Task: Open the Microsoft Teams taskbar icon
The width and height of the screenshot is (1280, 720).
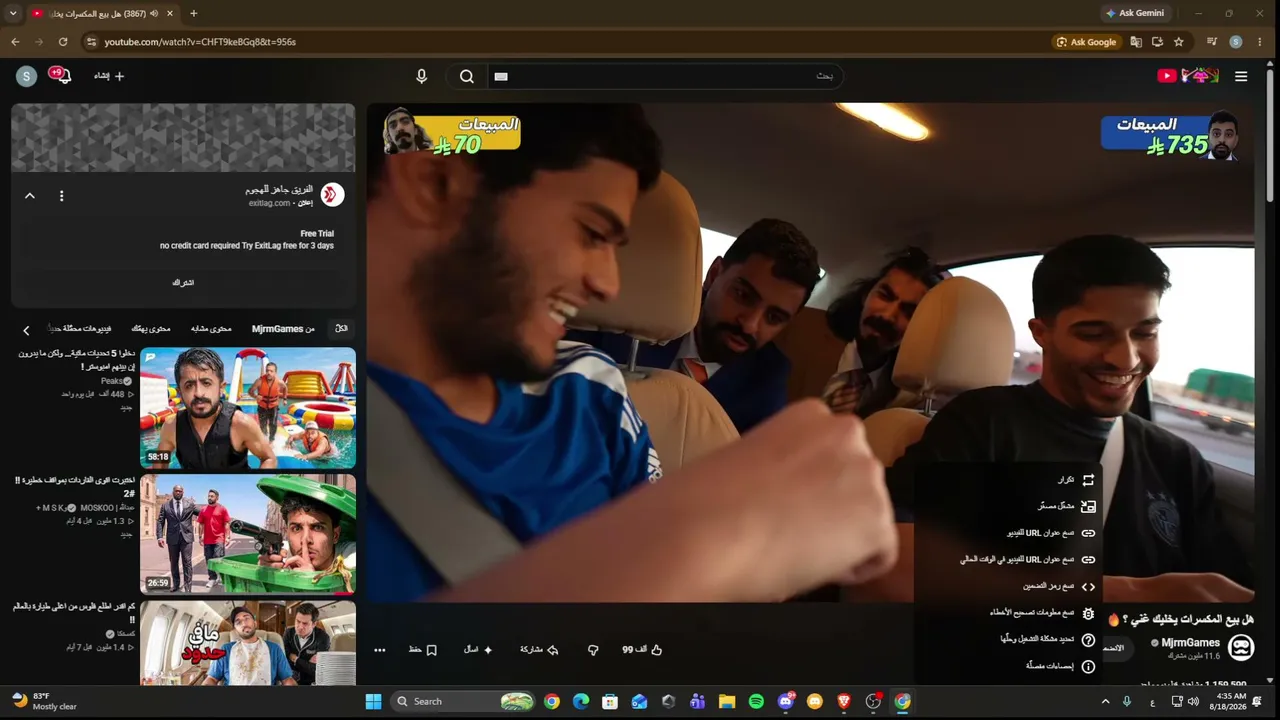Action: point(698,702)
